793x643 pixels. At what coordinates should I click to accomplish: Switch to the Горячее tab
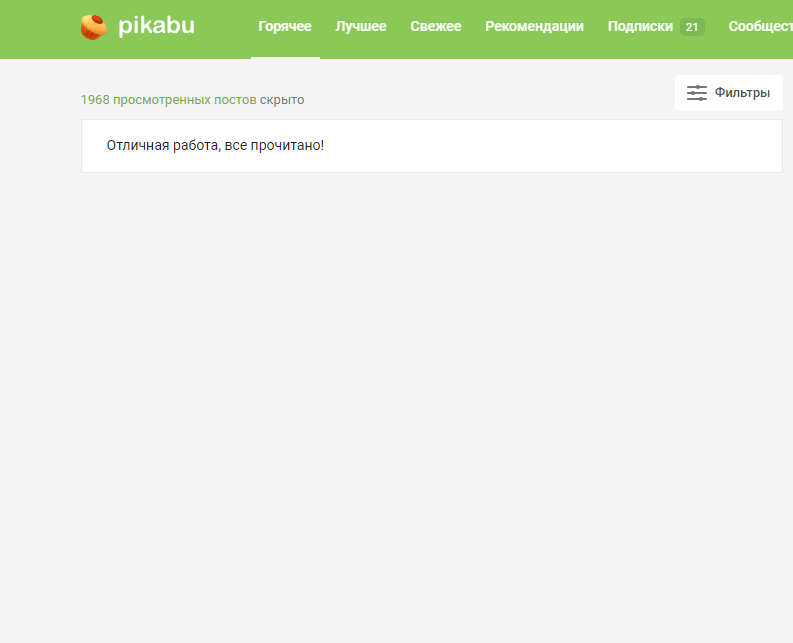click(285, 26)
